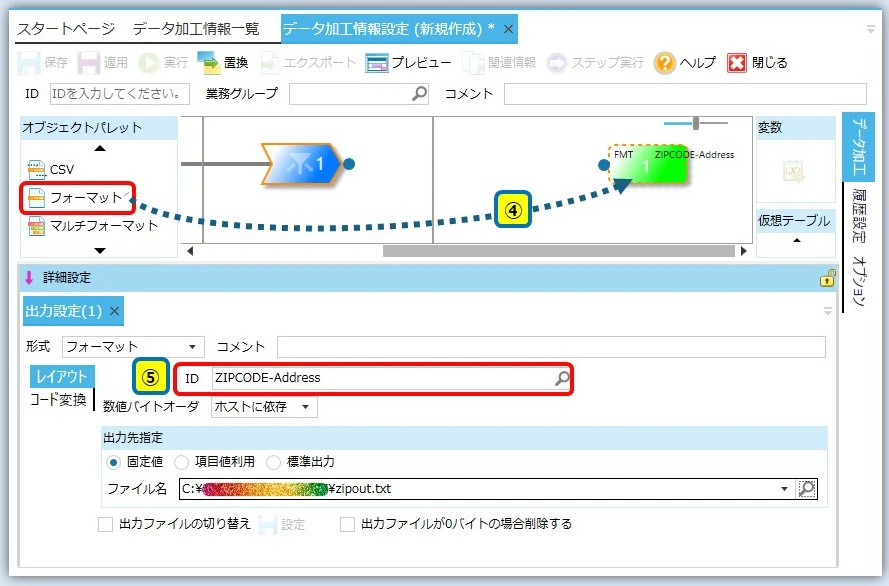Image resolution: width=889 pixels, height=586 pixels.
Task: Select the データ加工 vertical tab
Action: coord(859,146)
